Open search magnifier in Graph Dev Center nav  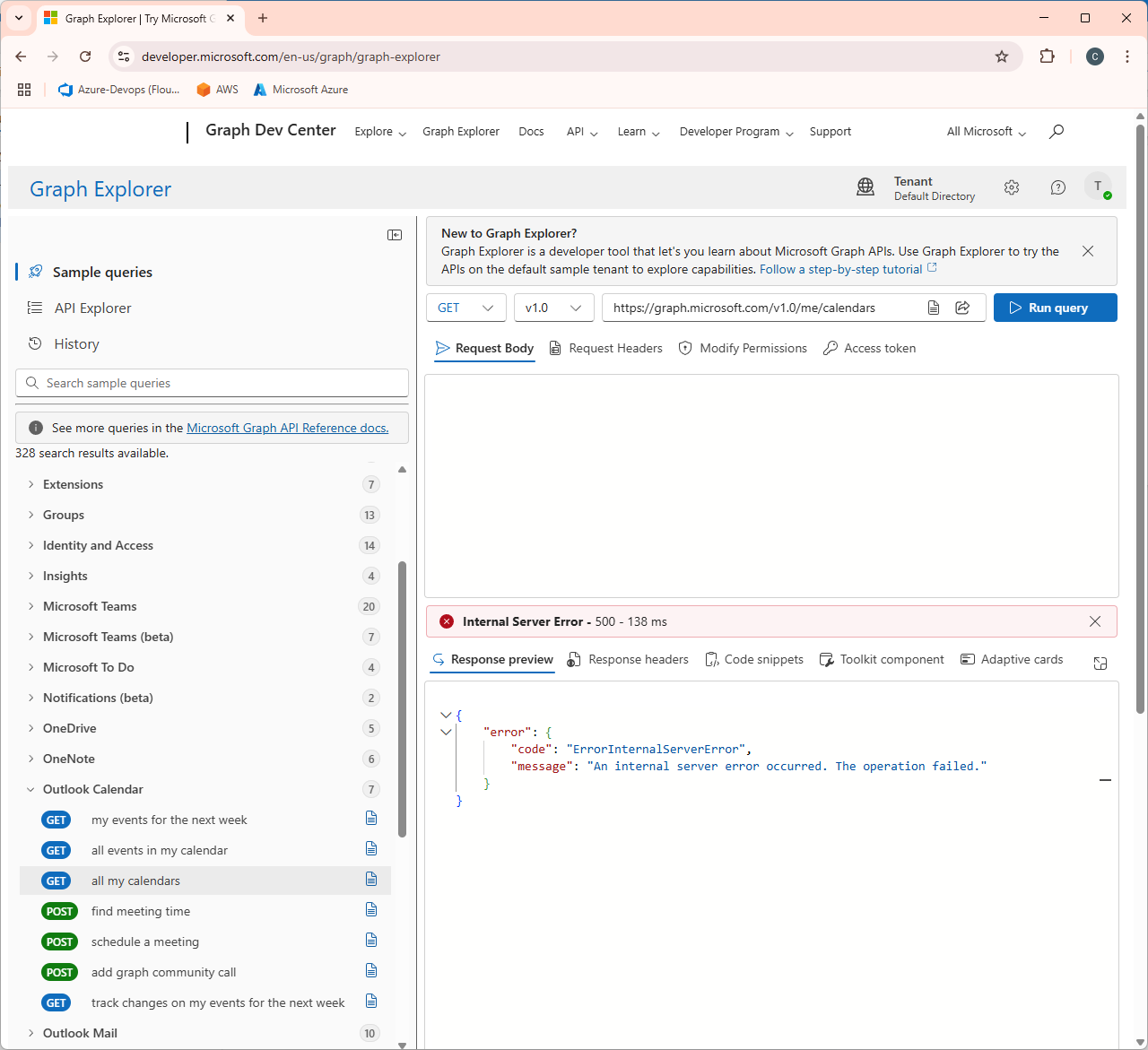point(1057,132)
